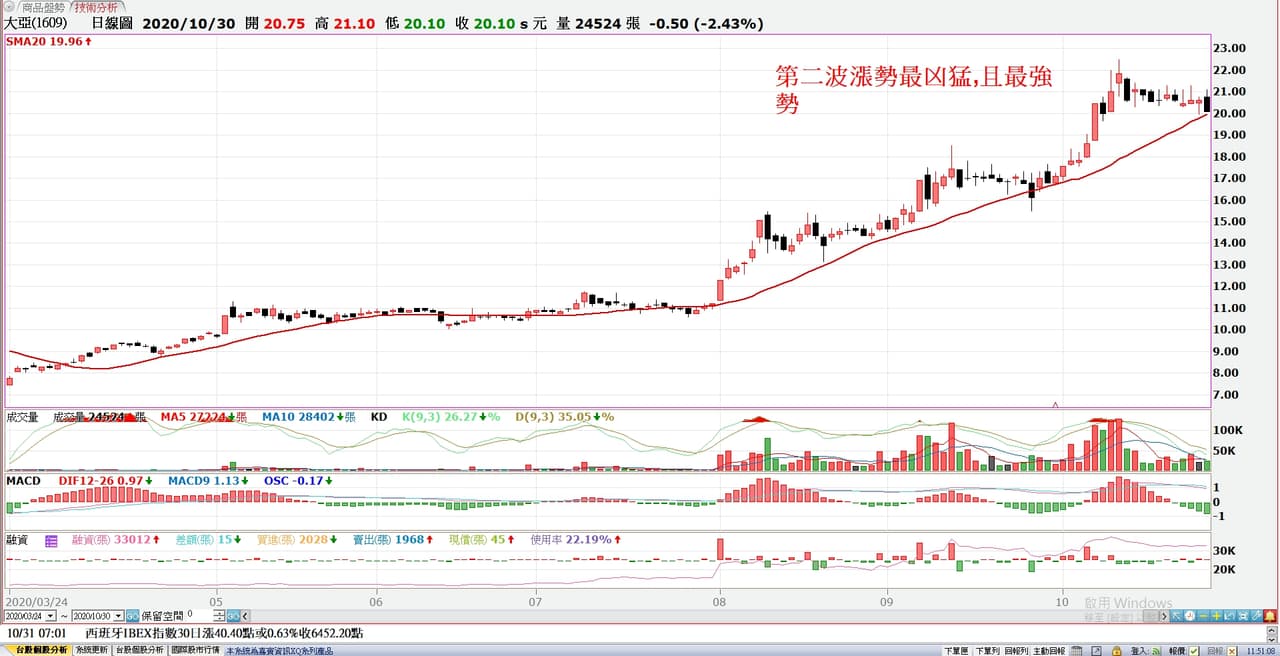Click the 下單匣 order box button
The height and width of the screenshot is (656, 1280).
click(956, 650)
